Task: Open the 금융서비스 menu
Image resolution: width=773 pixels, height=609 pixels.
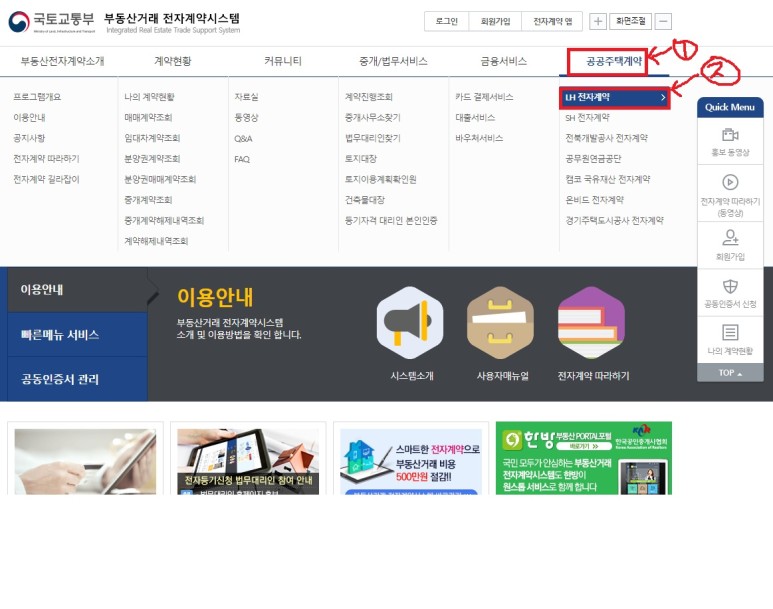Action: click(x=504, y=61)
